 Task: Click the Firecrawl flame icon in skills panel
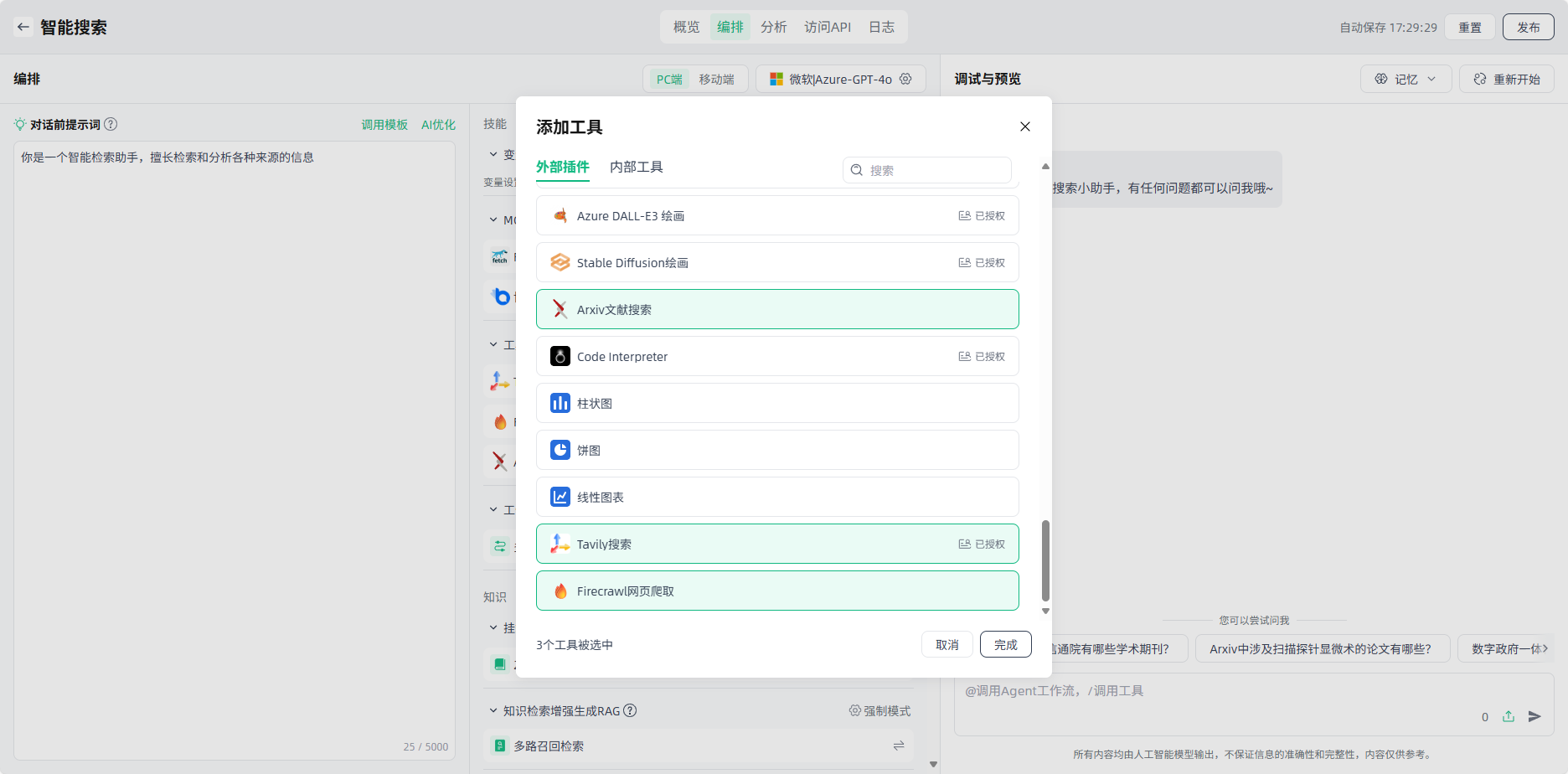tap(500, 421)
